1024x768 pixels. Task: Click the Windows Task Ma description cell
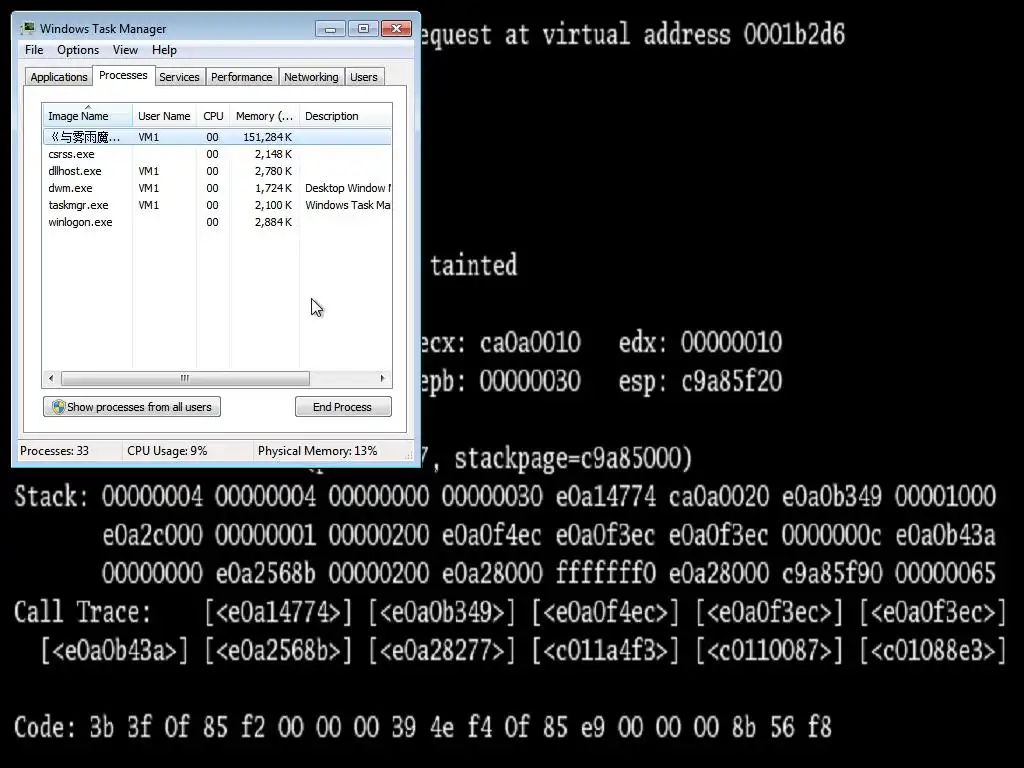point(347,205)
